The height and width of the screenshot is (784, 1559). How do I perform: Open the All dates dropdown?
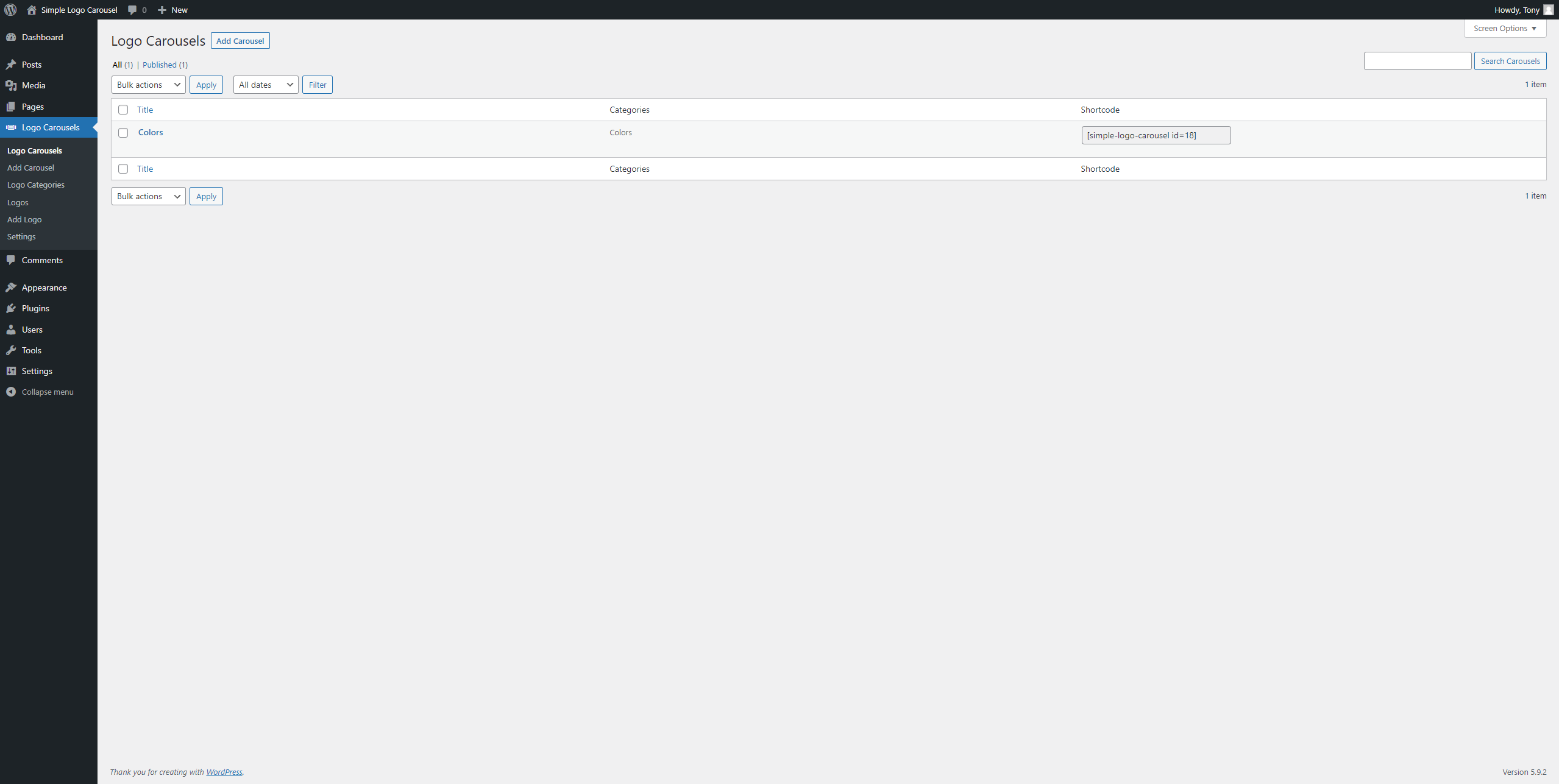(x=266, y=85)
